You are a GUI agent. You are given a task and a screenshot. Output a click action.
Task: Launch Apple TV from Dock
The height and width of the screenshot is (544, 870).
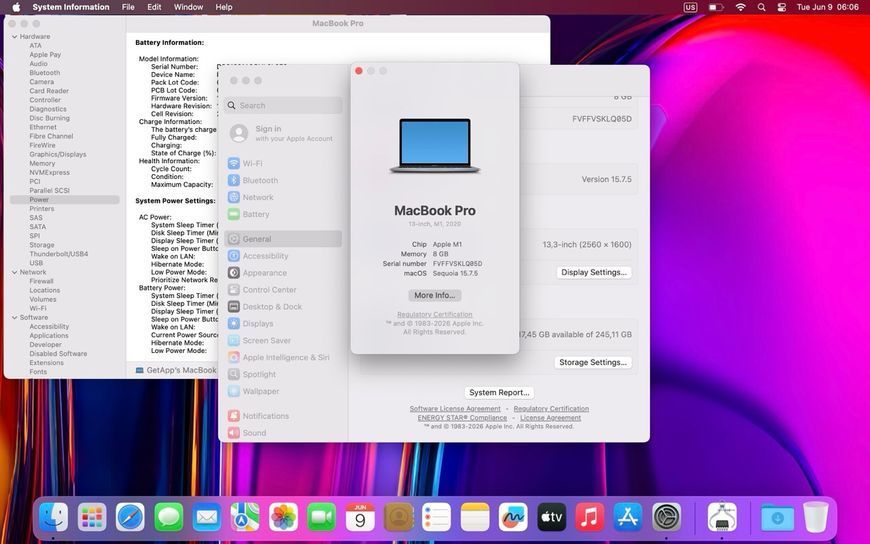[x=552, y=517]
